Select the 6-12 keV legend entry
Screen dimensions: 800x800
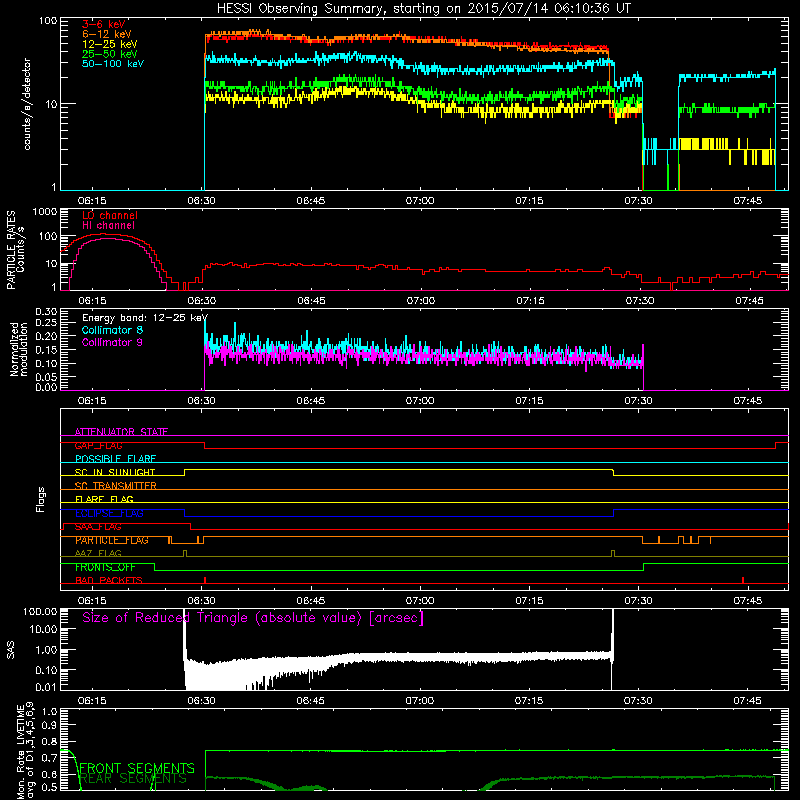107,34
